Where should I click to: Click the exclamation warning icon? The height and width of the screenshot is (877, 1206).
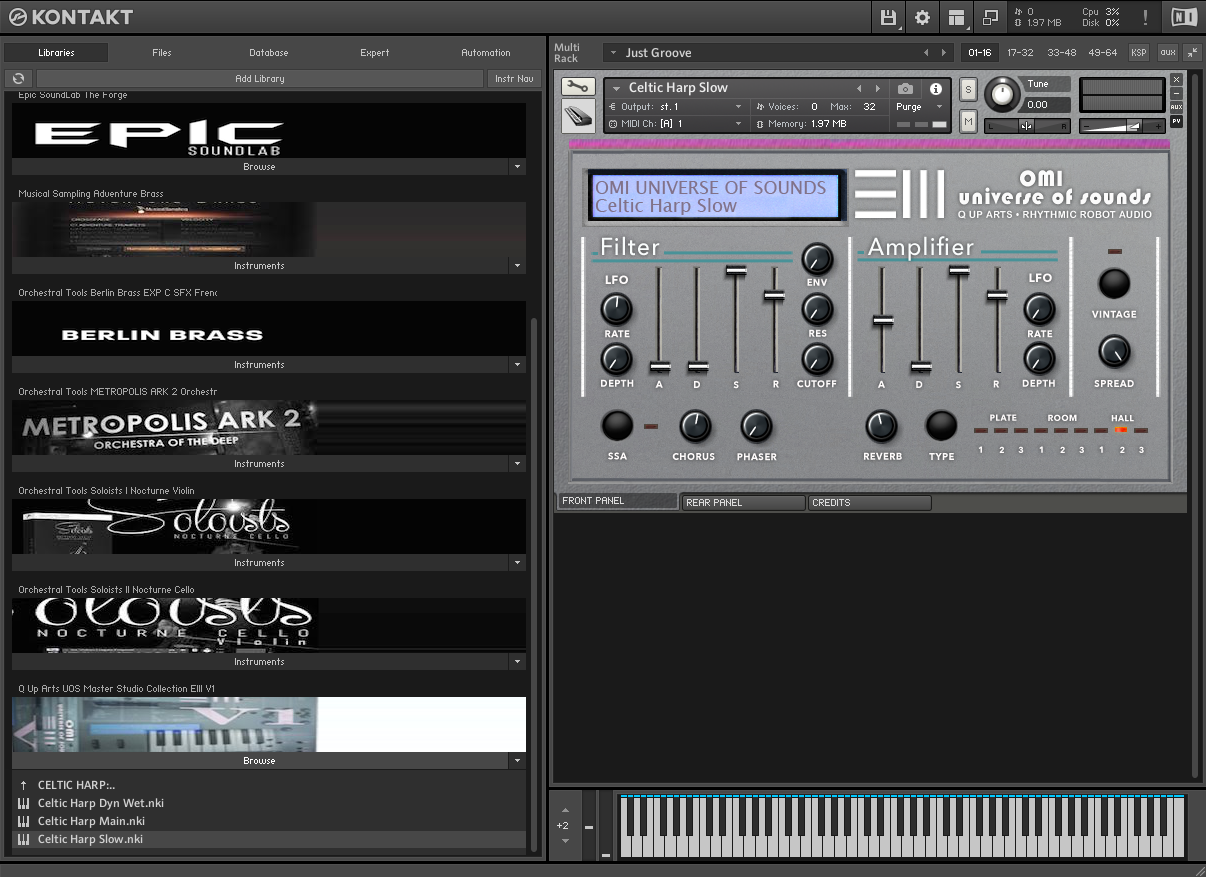[1145, 17]
